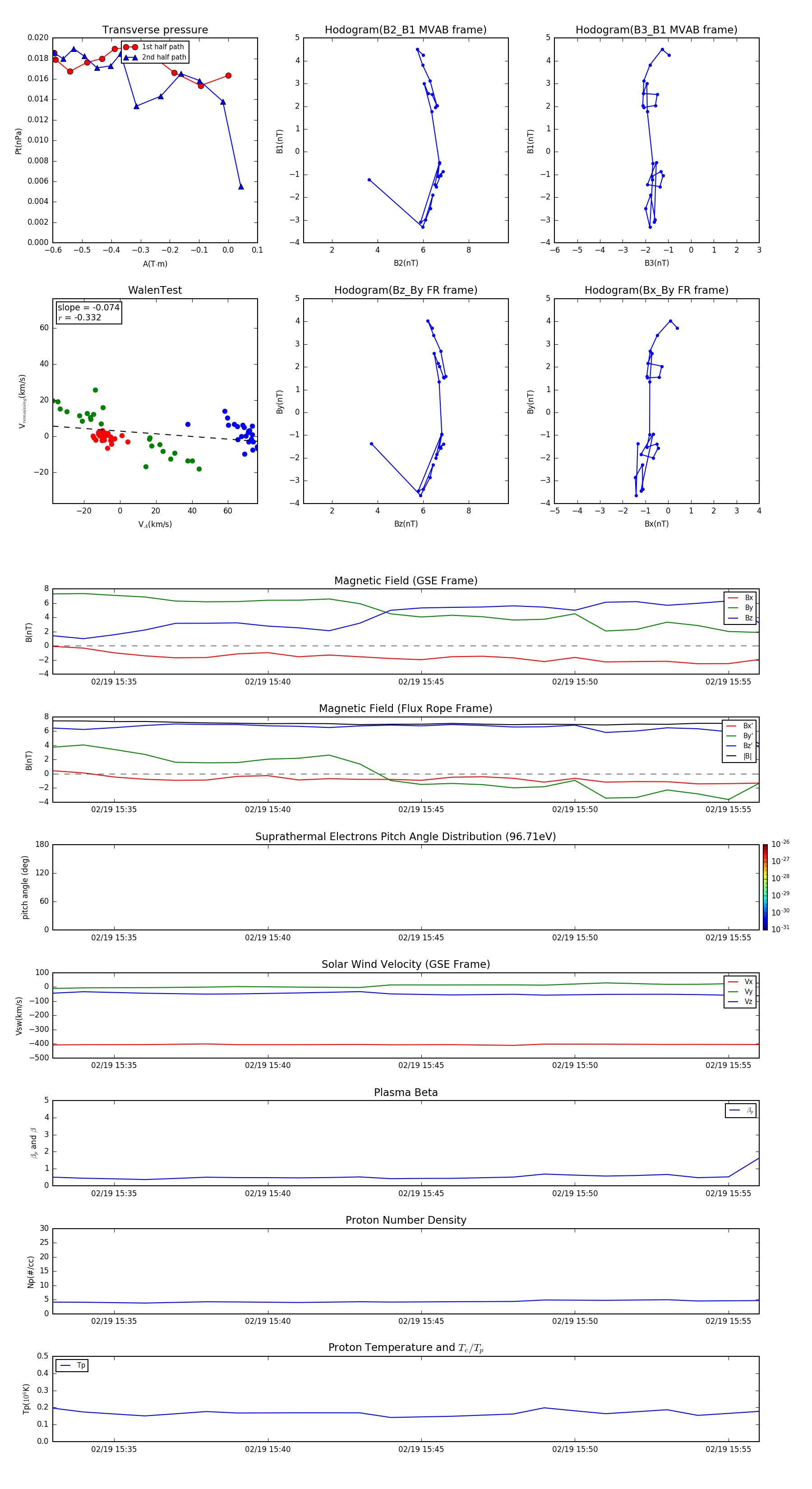Click the Suprathermal Electrons Pitch Angle Distribution title
The image size is (812, 1489).
pyautogui.click(x=406, y=837)
